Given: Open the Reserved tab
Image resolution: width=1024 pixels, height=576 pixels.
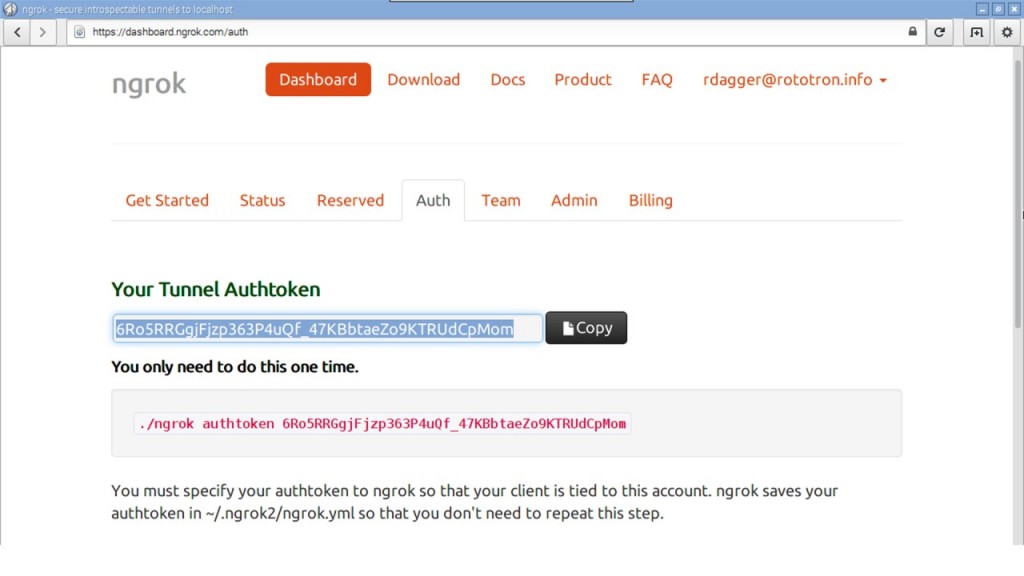Looking at the screenshot, I should pos(350,200).
